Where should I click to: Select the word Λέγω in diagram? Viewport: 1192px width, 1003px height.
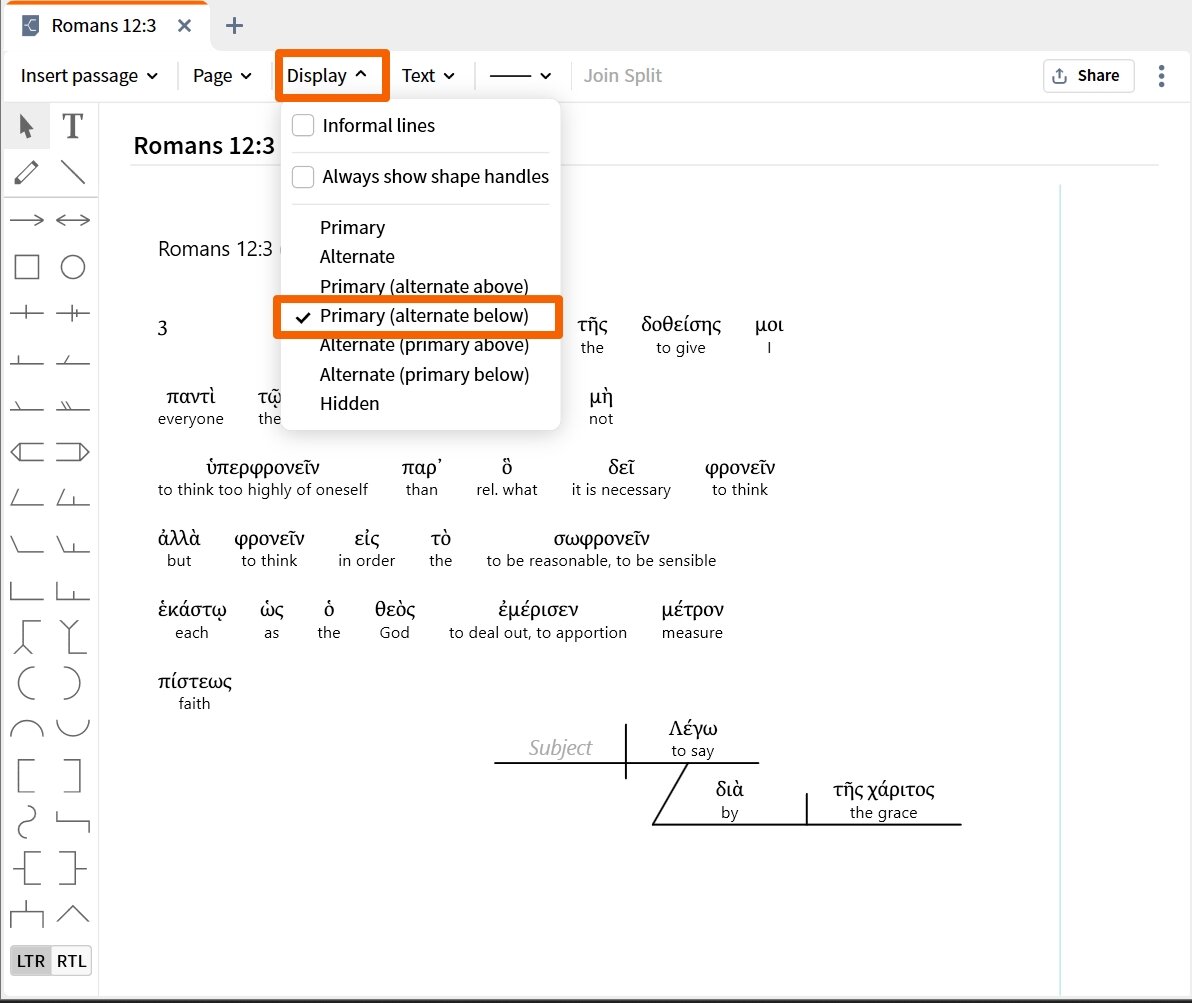(693, 728)
